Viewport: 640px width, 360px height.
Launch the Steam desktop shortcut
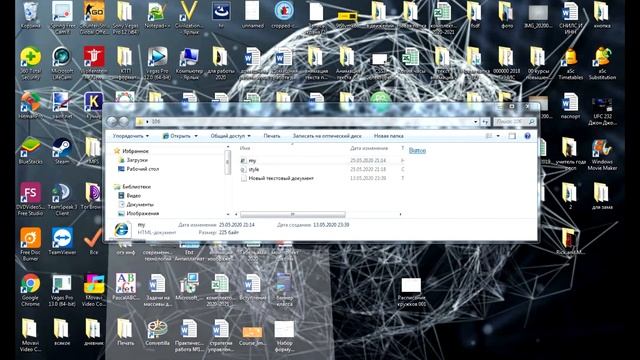point(62,151)
